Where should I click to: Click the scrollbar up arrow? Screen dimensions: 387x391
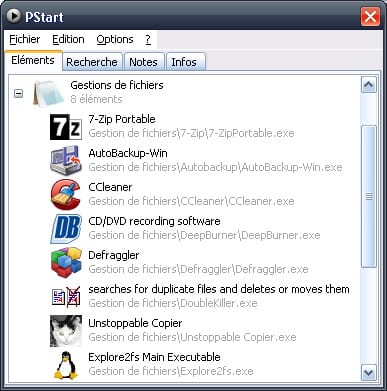coord(369,85)
